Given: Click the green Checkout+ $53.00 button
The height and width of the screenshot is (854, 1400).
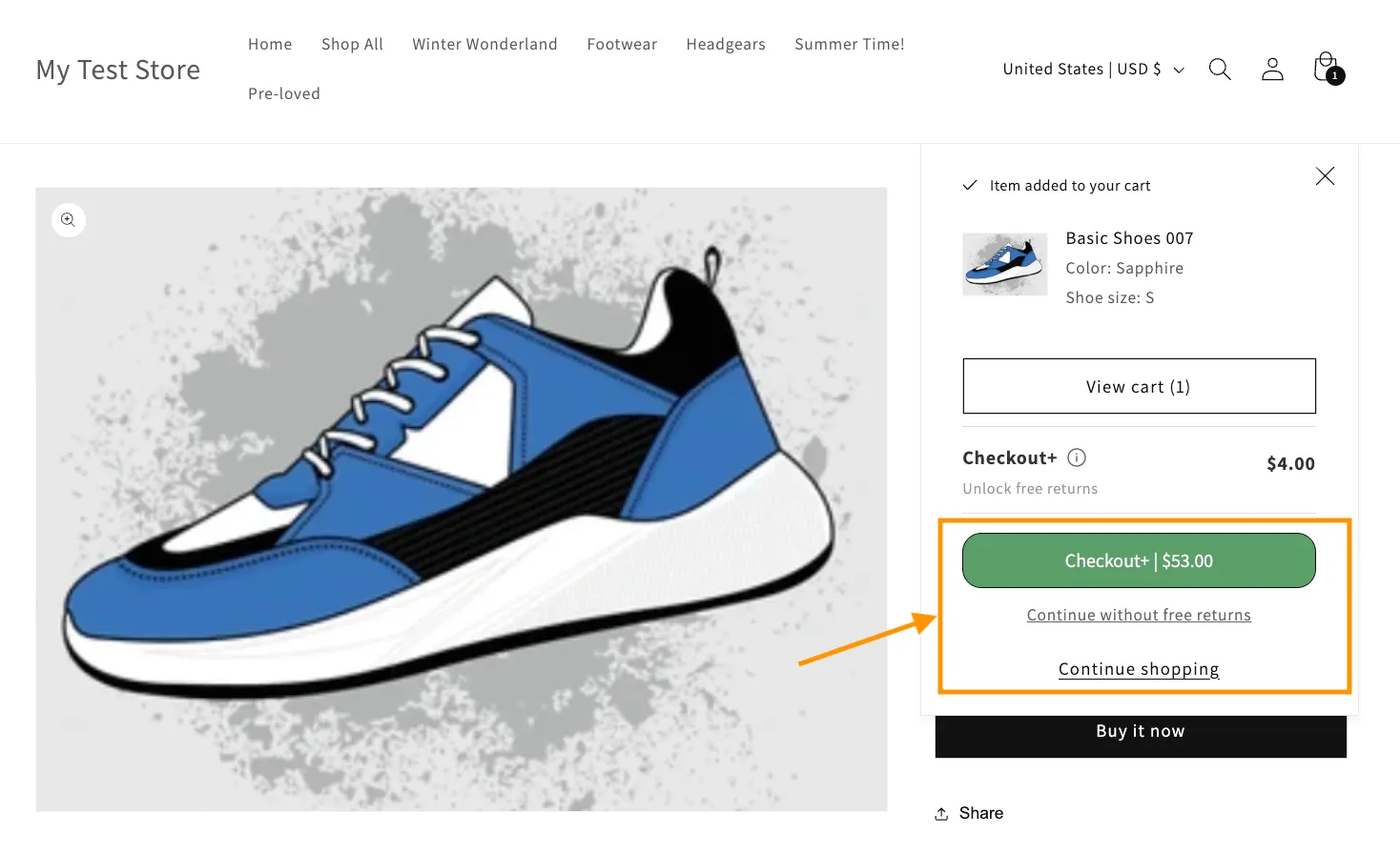Looking at the screenshot, I should pyautogui.click(x=1139, y=560).
